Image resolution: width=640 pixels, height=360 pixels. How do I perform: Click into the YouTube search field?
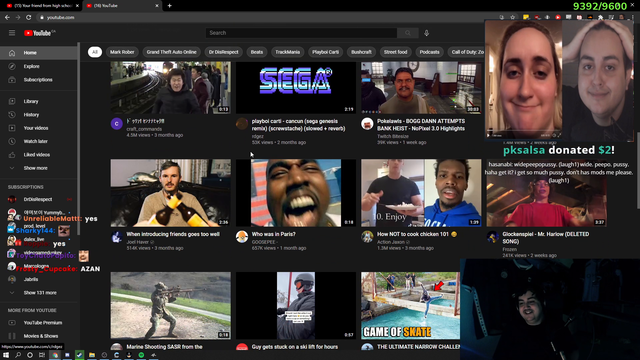click(x=301, y=33)
